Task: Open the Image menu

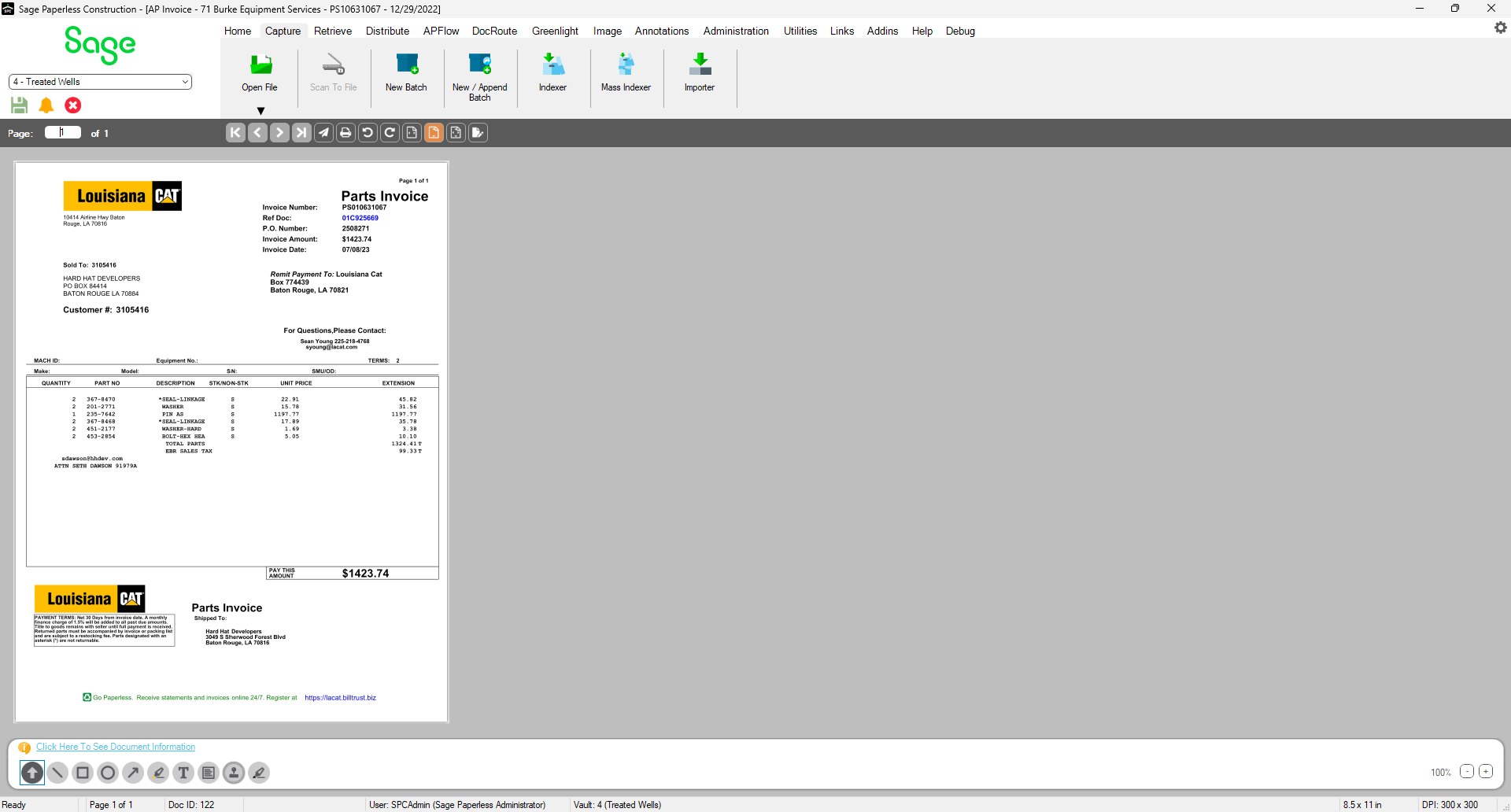Action: (x=607, y=31)
